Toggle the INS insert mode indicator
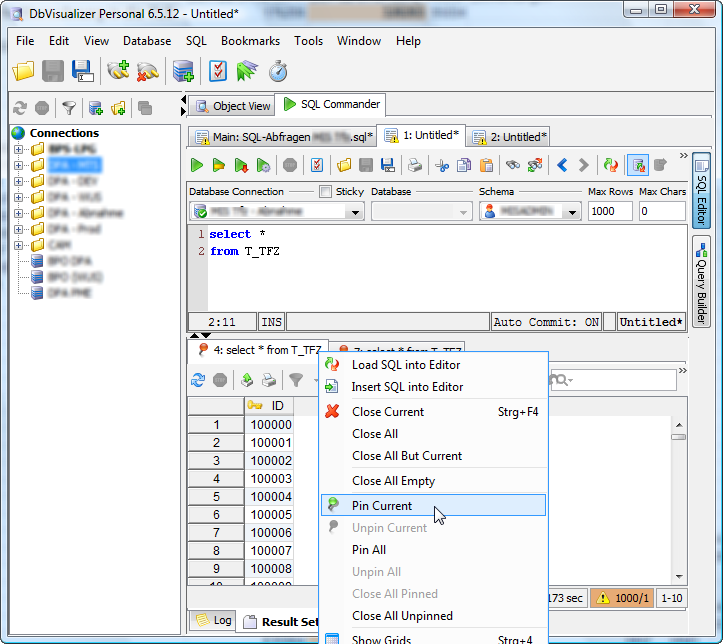 [272, 322]
